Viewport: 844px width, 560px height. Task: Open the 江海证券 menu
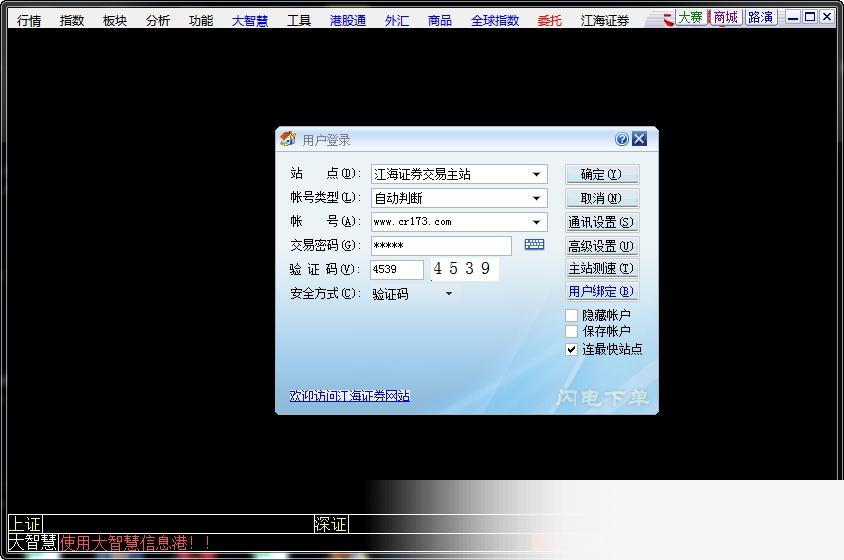605,20
